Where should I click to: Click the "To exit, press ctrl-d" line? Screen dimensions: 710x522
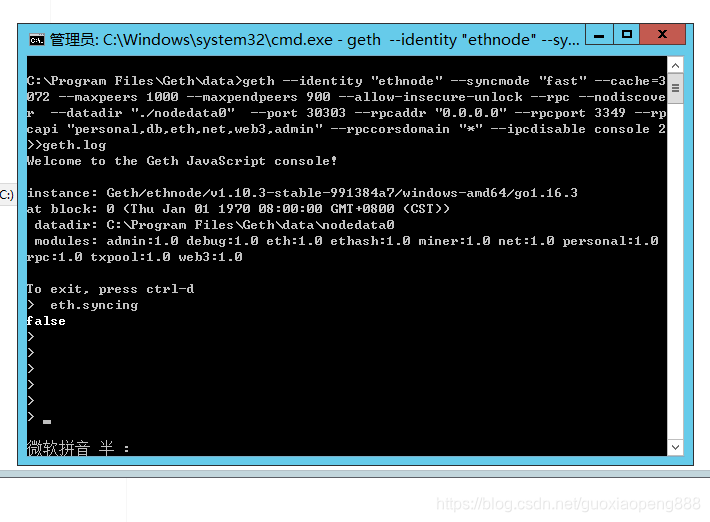pyautogui.click(x=110, y=289)
